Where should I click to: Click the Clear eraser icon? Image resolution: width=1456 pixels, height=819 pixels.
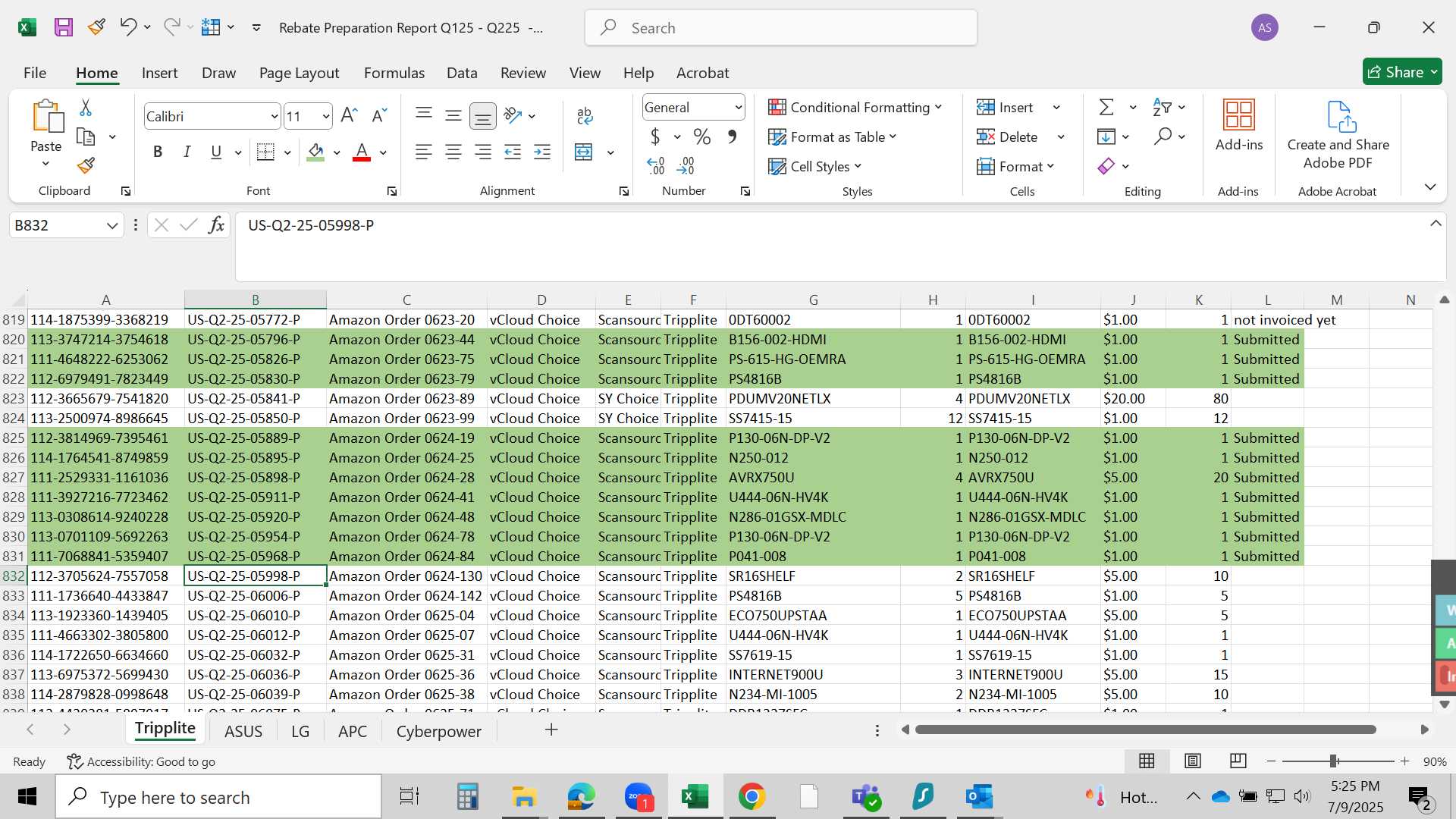[1106, 166]
